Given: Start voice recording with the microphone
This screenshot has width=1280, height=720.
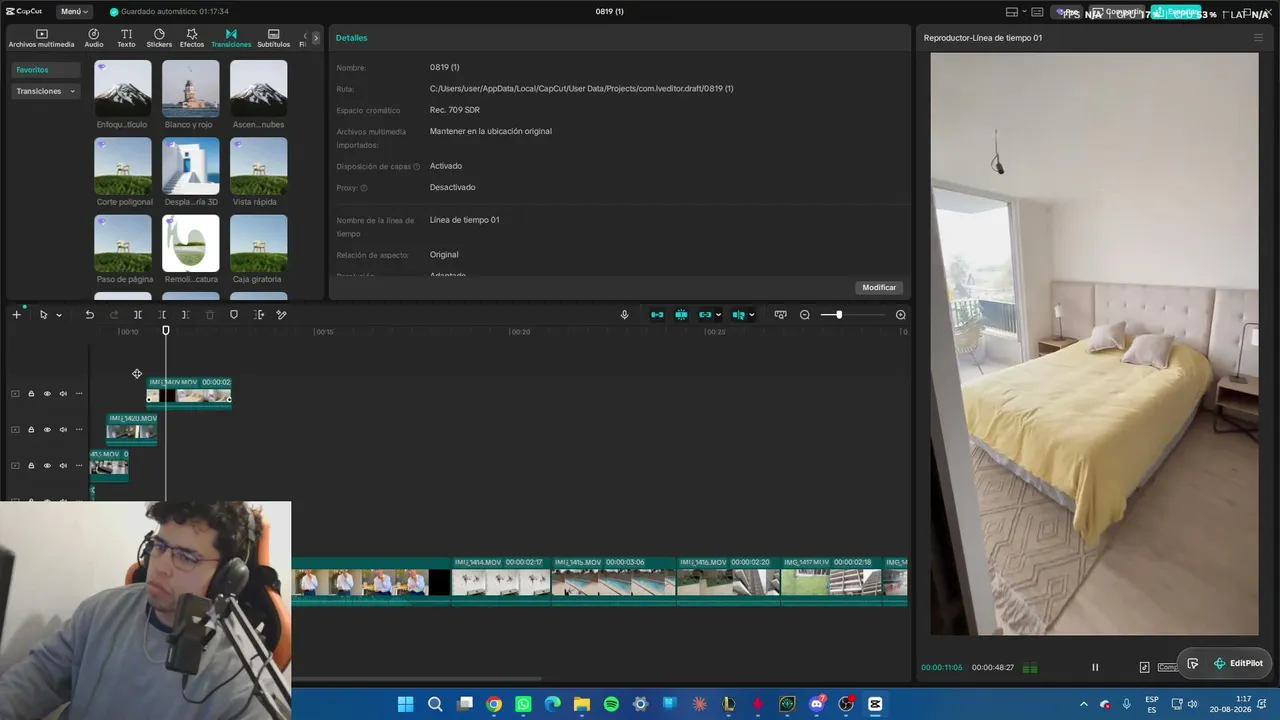Looking at the screenshot, I should (x=625, y=315).
